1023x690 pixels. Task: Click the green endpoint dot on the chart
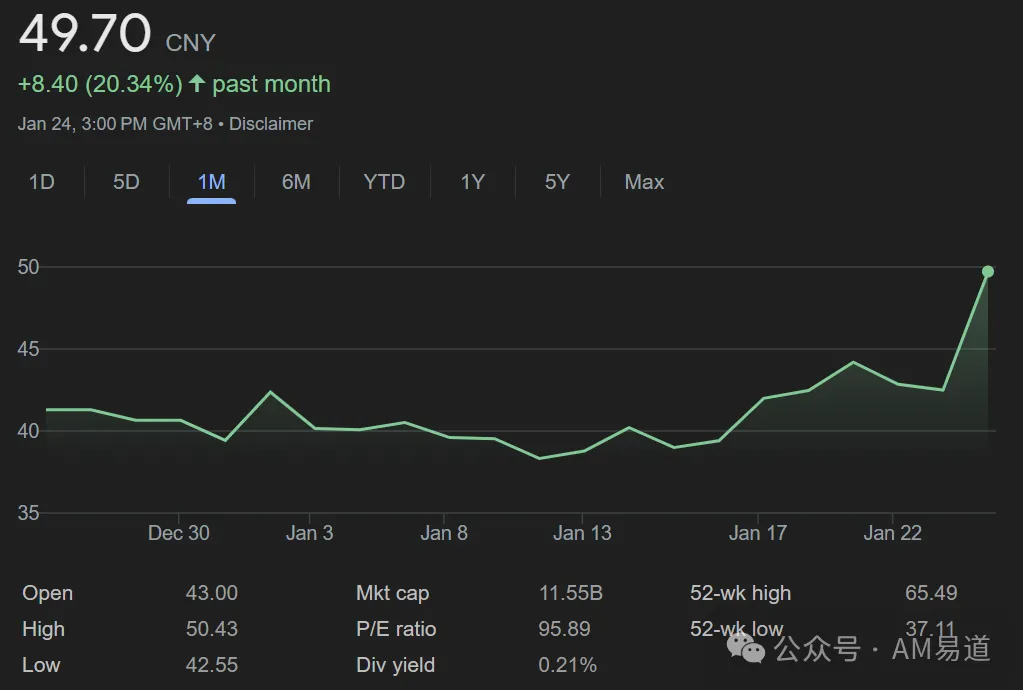(988, 271)
